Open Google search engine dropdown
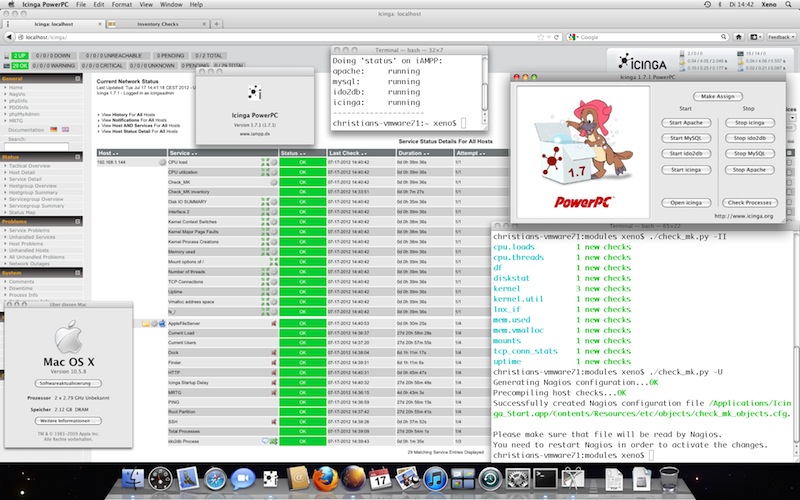800x500 pixels. click(x=573, y=37)
